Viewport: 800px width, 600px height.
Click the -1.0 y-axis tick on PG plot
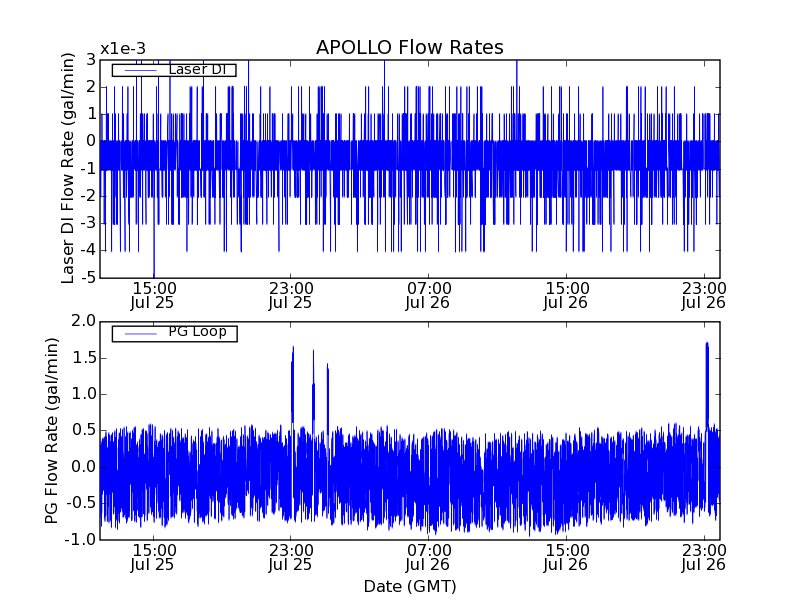[x=81, y=539]
